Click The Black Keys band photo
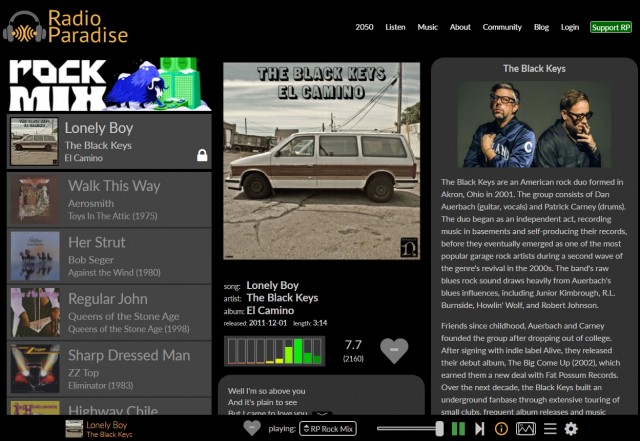The image size is (640, 441). (x=534, y=125)
